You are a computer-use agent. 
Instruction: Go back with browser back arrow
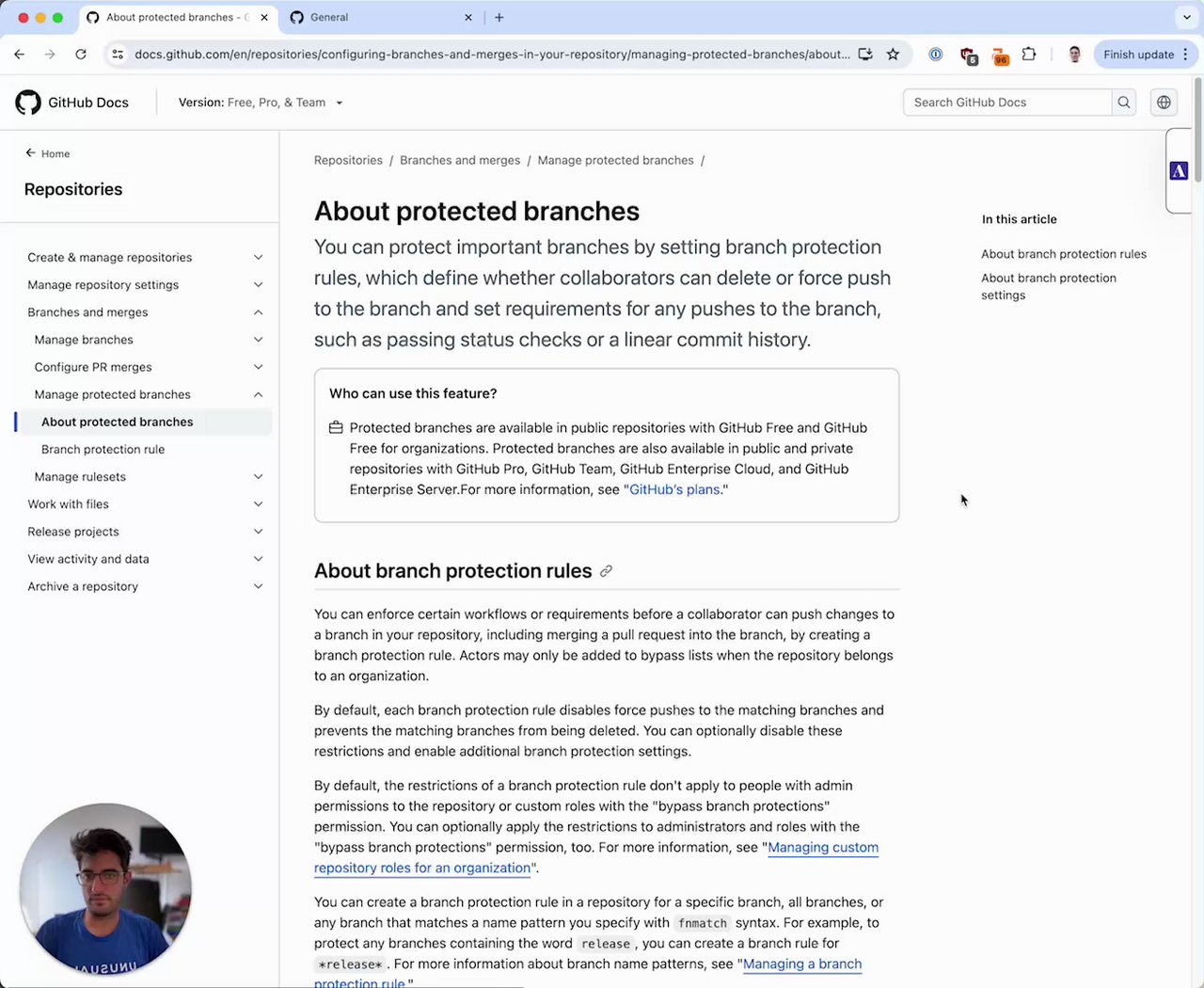coord(19,55)
